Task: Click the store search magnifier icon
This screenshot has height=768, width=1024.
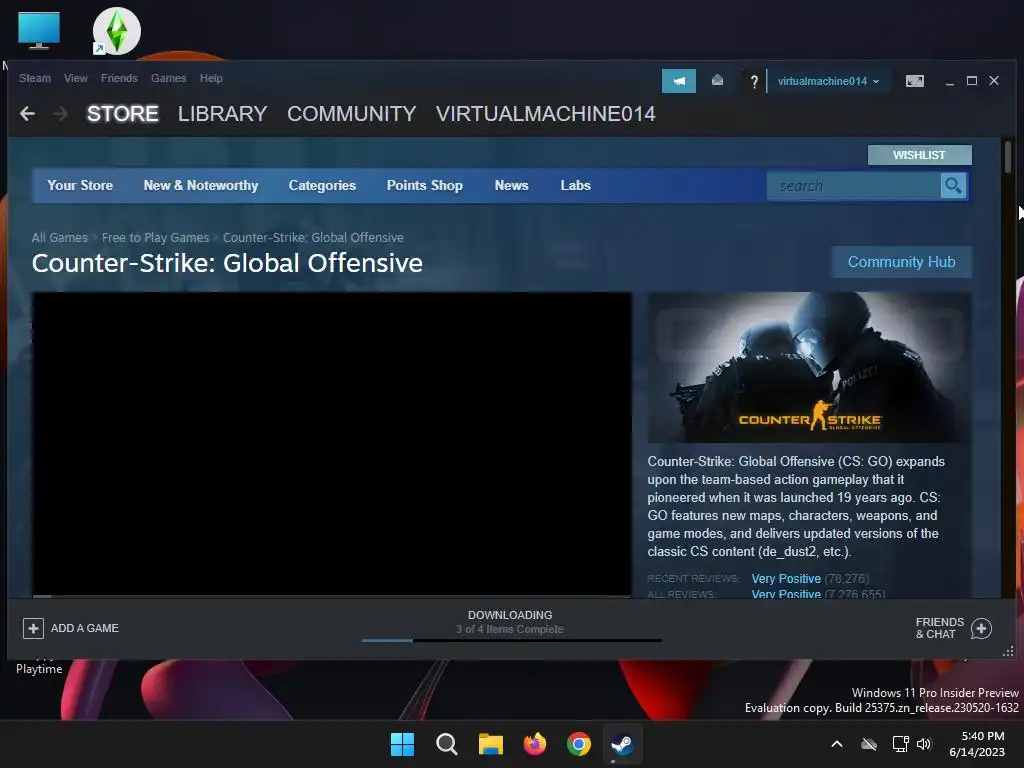Action: (x=953, y=186)
